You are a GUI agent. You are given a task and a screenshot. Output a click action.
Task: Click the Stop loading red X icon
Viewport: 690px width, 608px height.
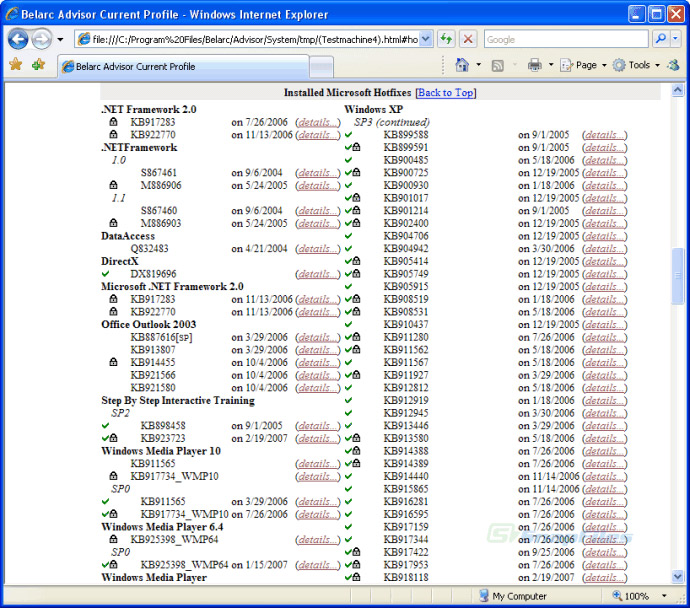pos(468,40)
